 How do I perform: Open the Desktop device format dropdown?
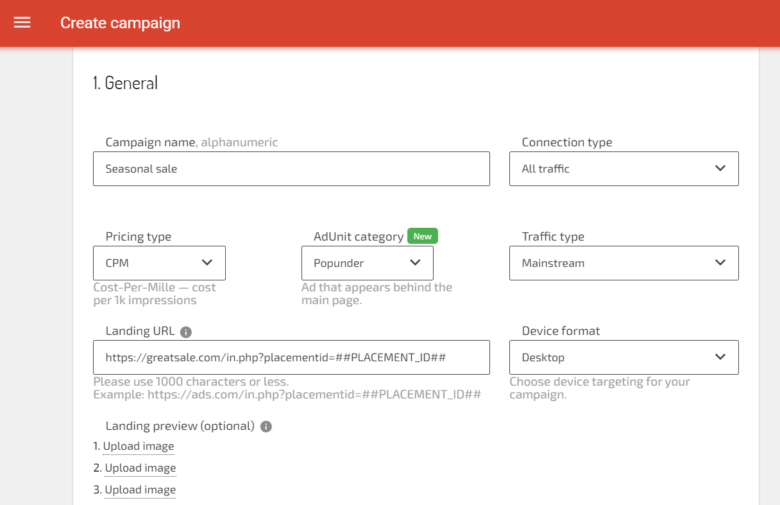tap(624, 357)
